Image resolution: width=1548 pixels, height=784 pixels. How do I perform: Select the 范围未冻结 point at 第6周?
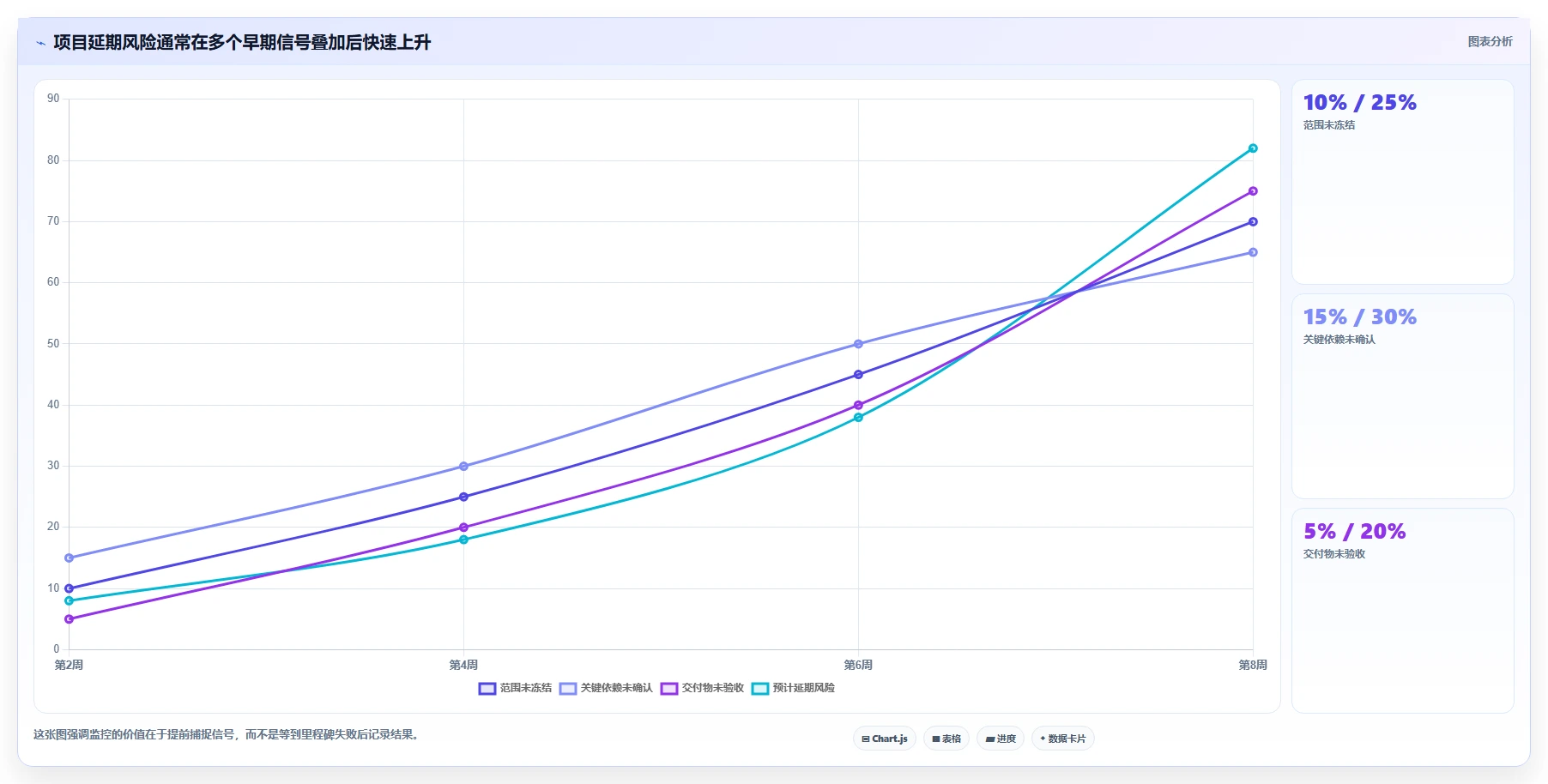click(858, 375)
